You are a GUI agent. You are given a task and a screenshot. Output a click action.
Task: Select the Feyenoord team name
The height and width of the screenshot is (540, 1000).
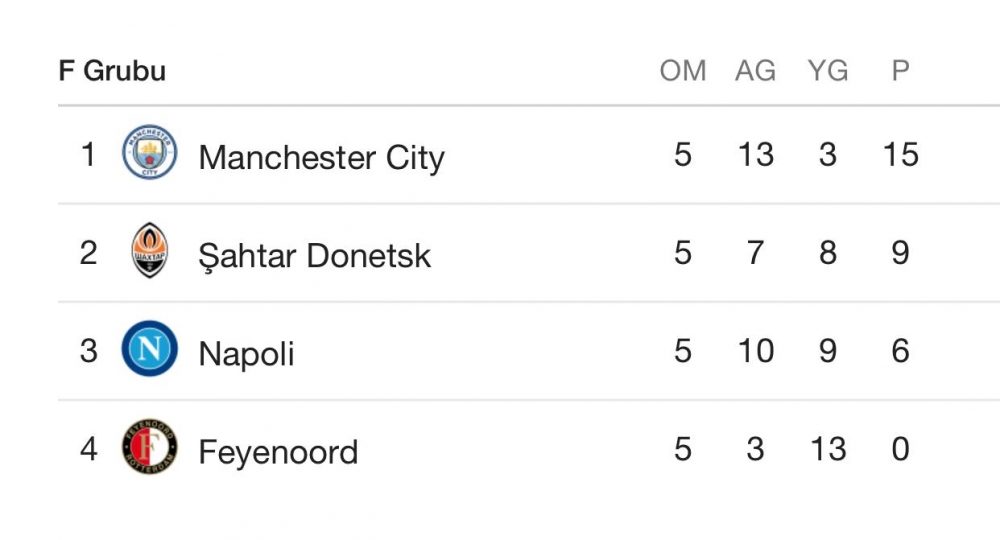[x=278, y=451]
